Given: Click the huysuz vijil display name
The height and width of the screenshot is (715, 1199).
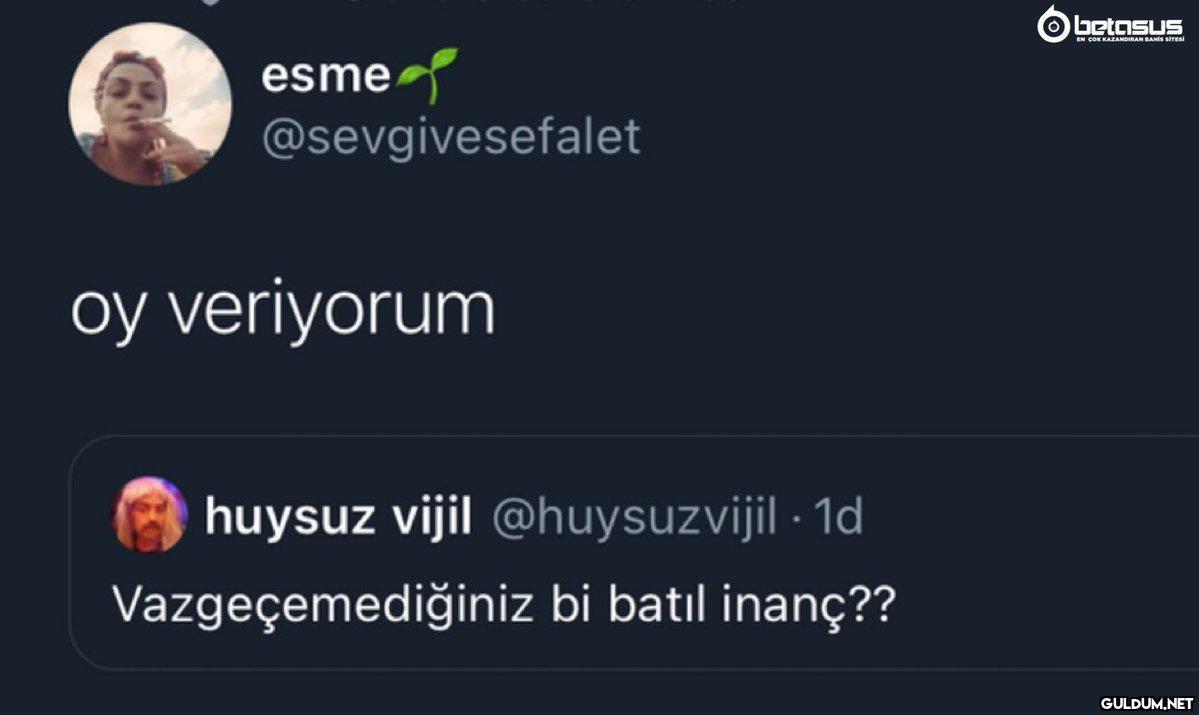Looking at the screenshot, I should click(338, 517).
